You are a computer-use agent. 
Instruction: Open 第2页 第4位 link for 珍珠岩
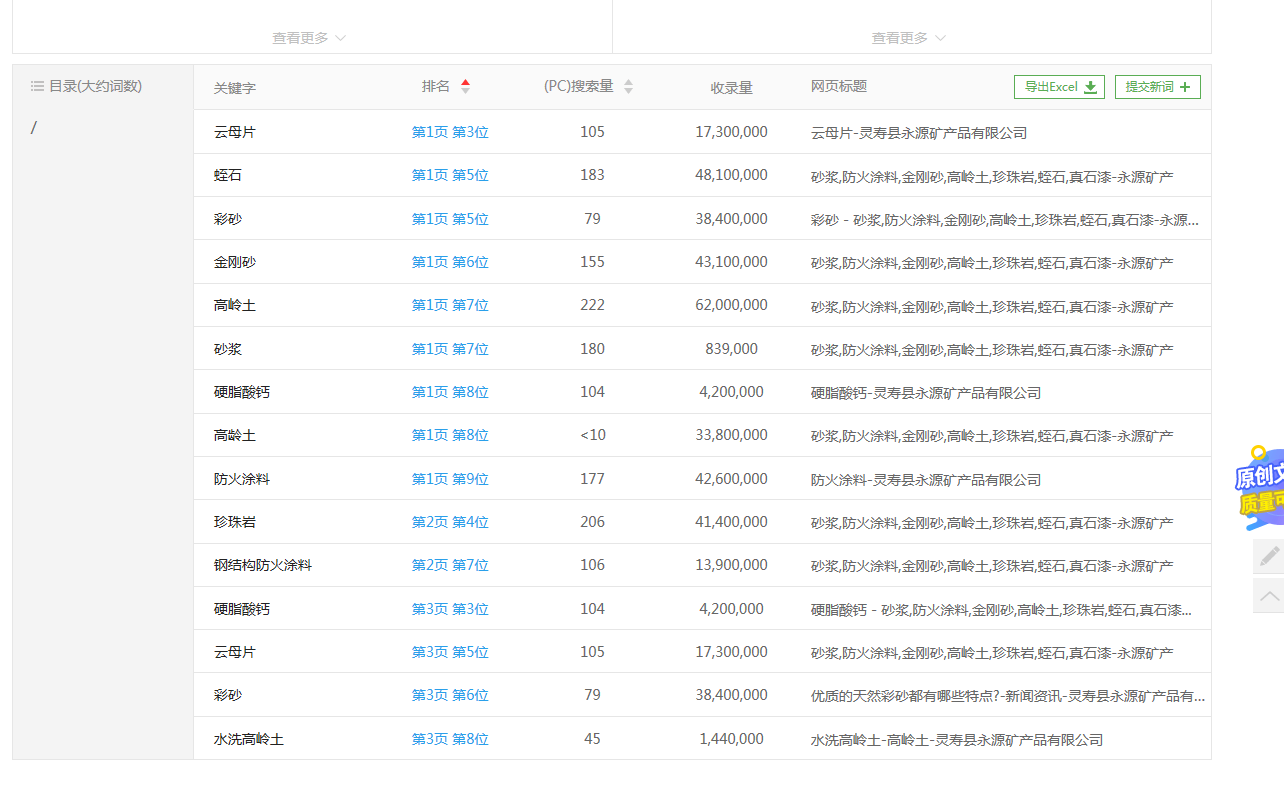449,521
